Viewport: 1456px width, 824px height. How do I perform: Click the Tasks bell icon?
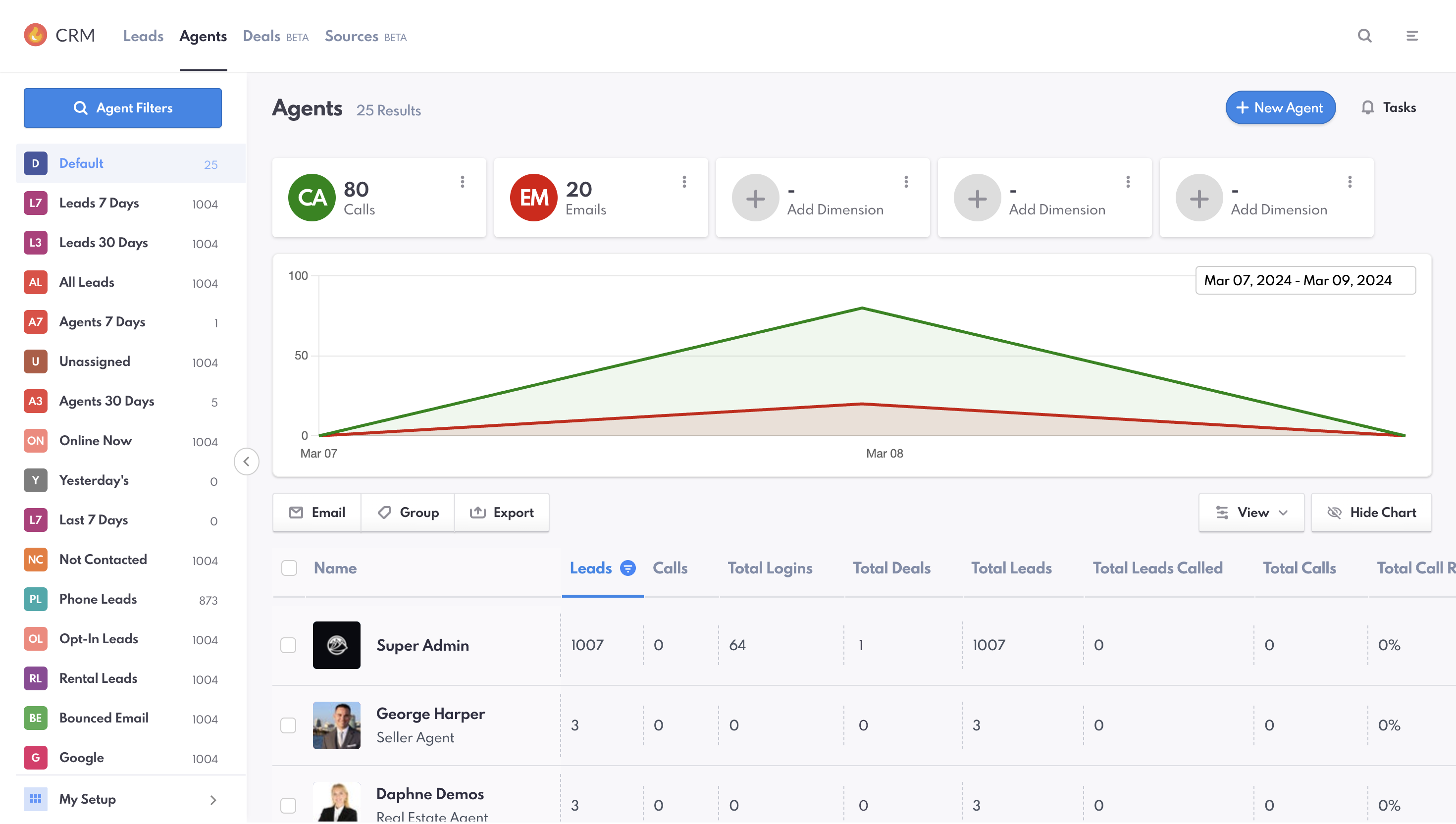[1367, 107]
